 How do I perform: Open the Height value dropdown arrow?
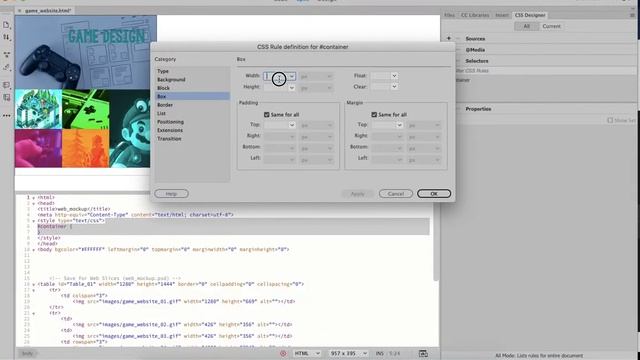pos(291,88)
